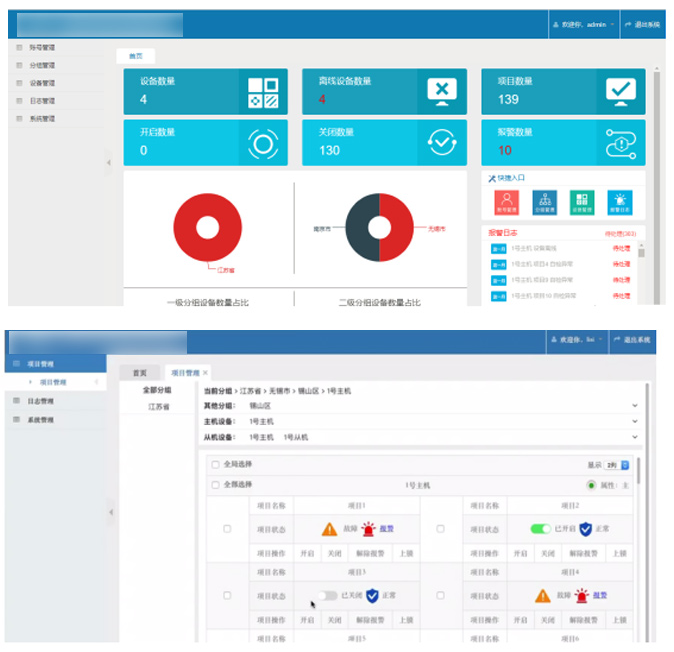Click the 项目3 blue shield status icon
674x652 pixels.
pos(372,596)
